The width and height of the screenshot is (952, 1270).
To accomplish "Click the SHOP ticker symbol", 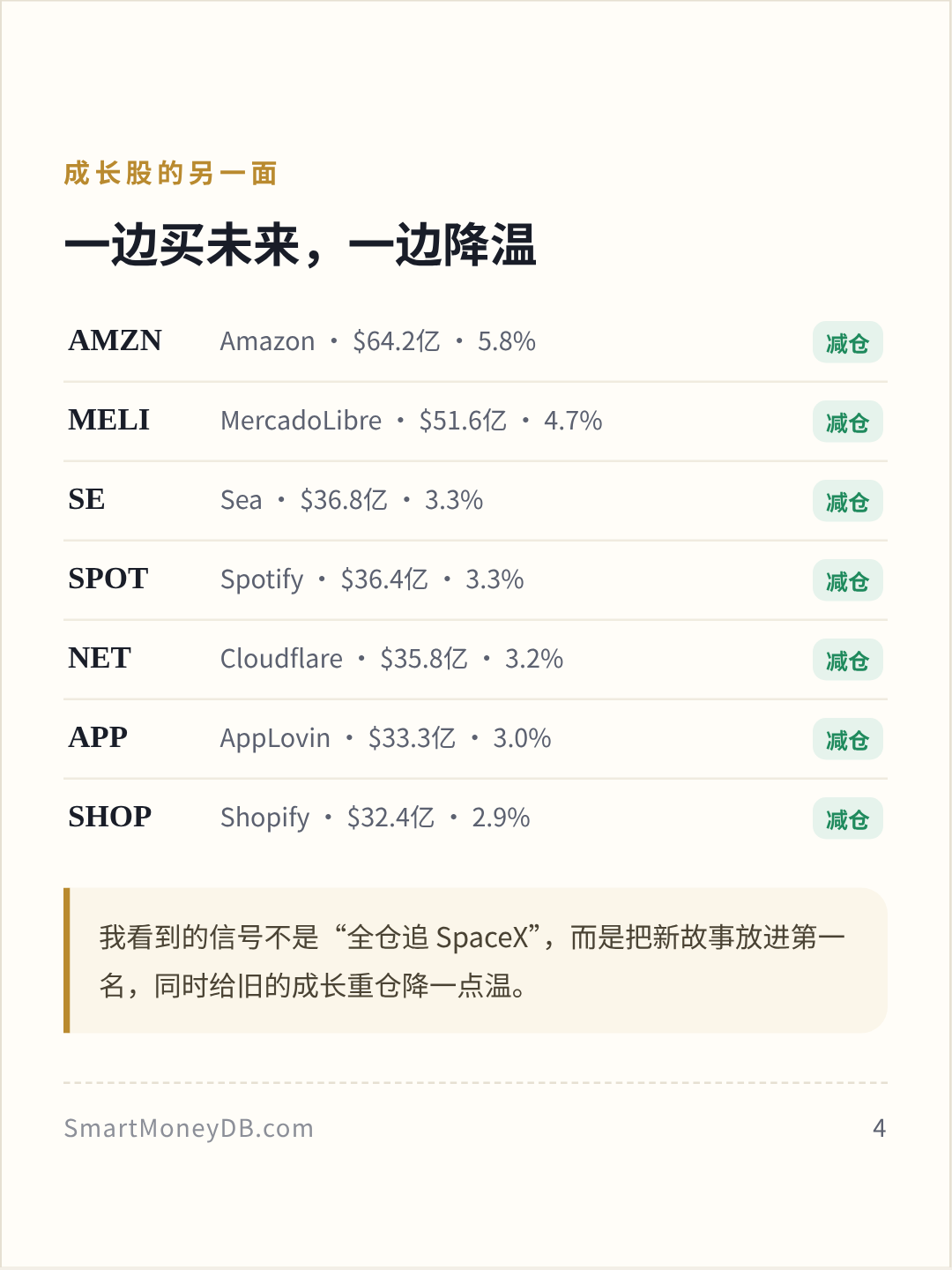I will click(x=110, y=817).
